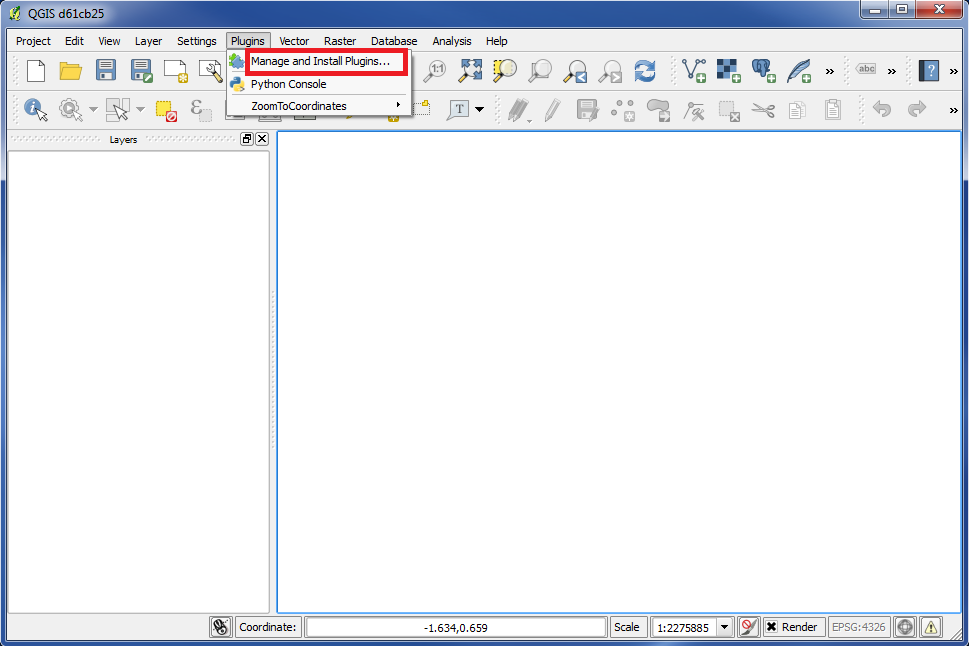Viewport: 969px width, 646px height.
Task: Click the EPSG:4326 status label
Action: (x=858, y=627)
